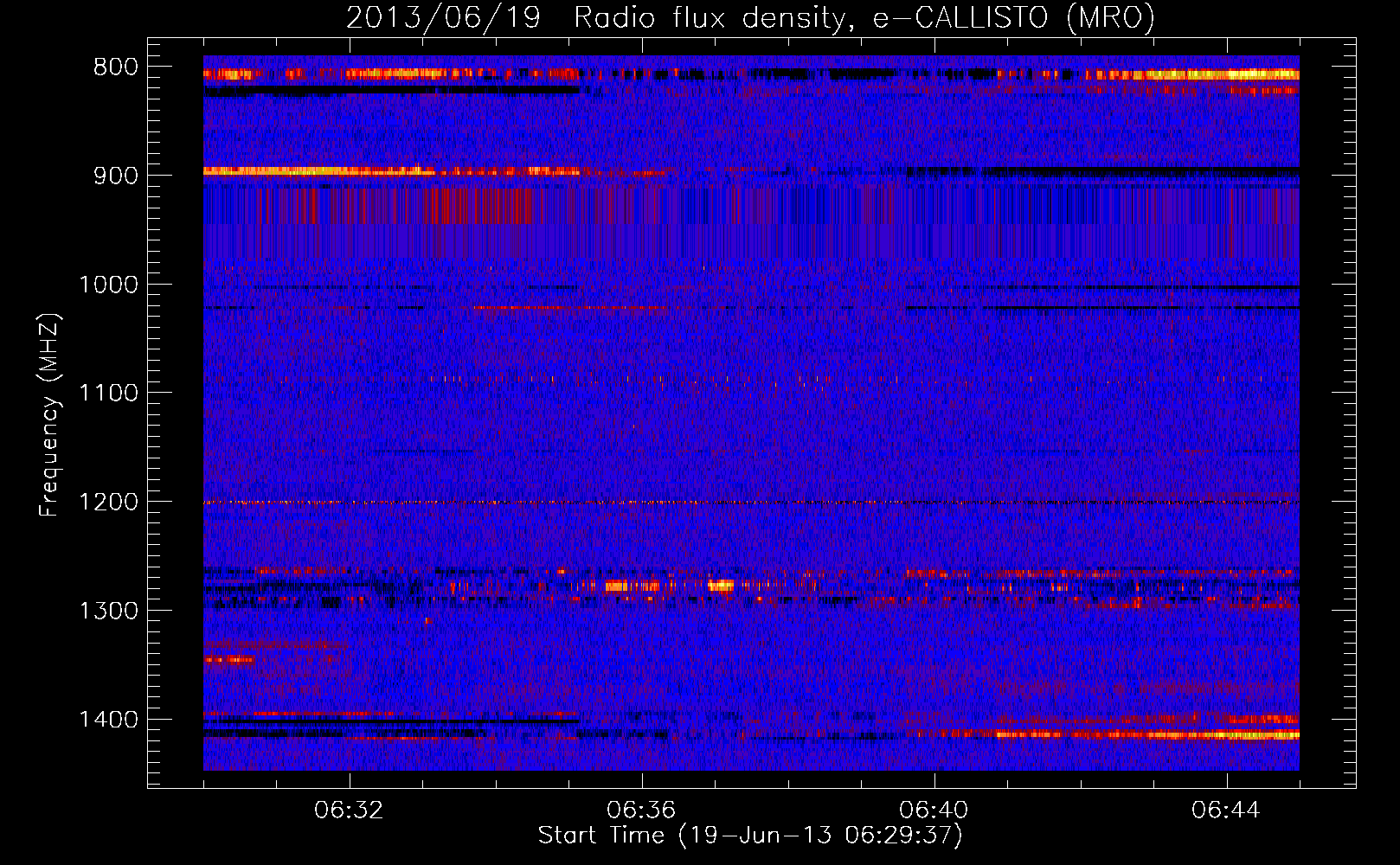
Task: Click the plot title "2013/06/19 Radio flux density, e-CALLISTO (MRO)"
Action: coord(750,17)
